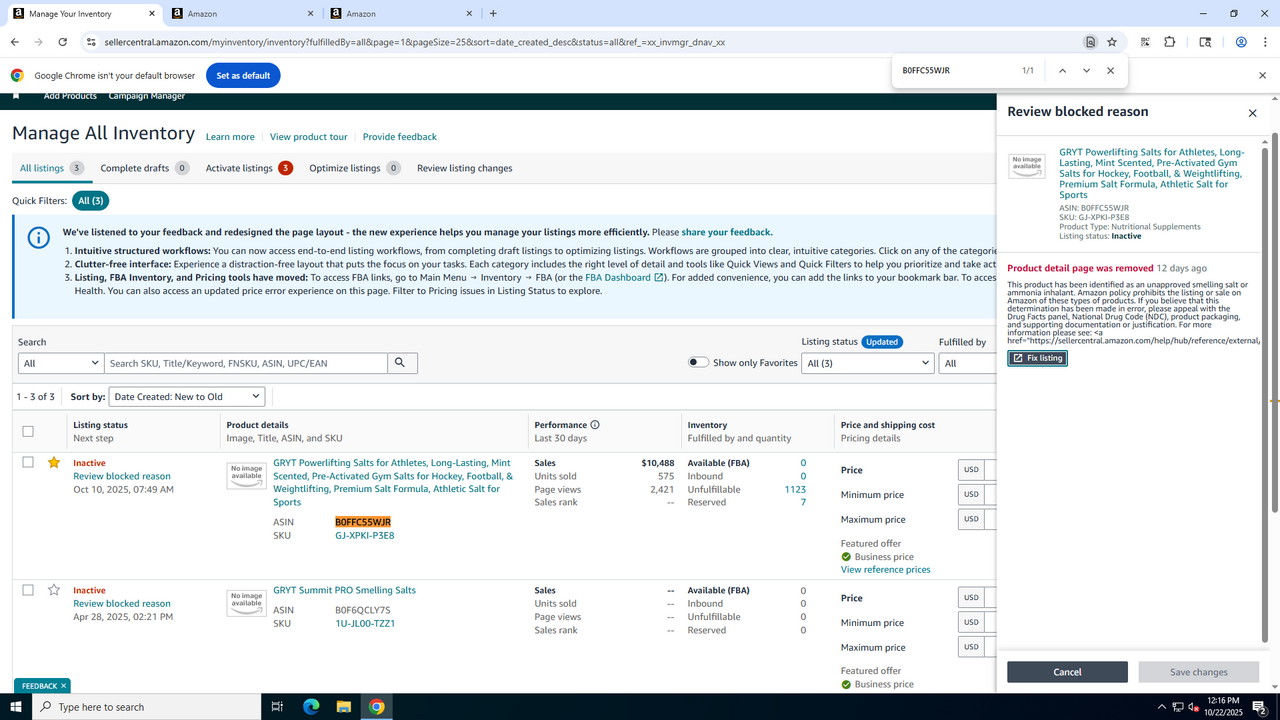This screenshot has height=720, width=1280.
Task: Expand the Listing status All (3) dropdown
Action: click(x=867, y=363)
